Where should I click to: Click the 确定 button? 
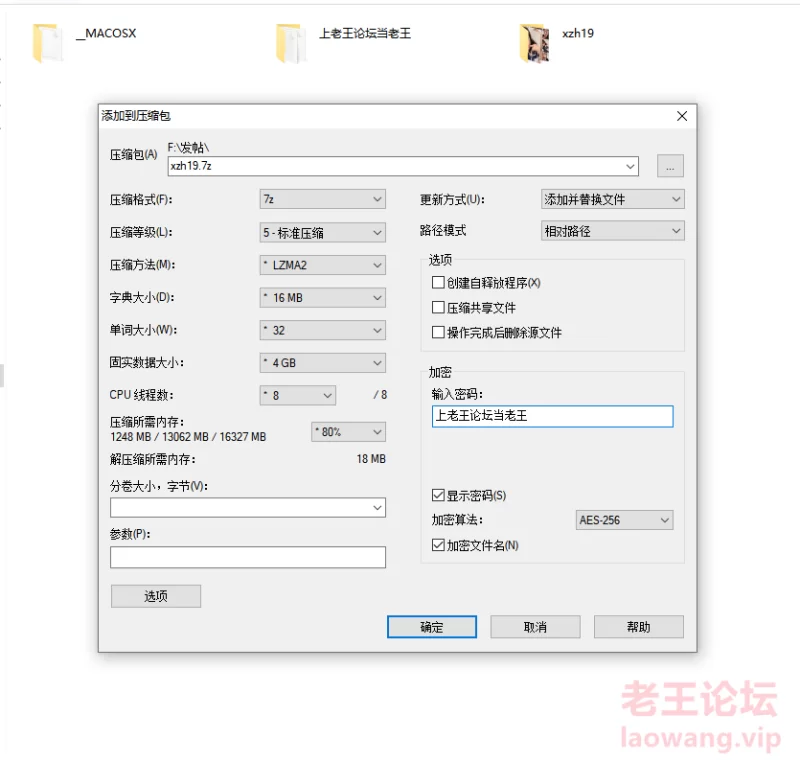[x=432, y=626]
